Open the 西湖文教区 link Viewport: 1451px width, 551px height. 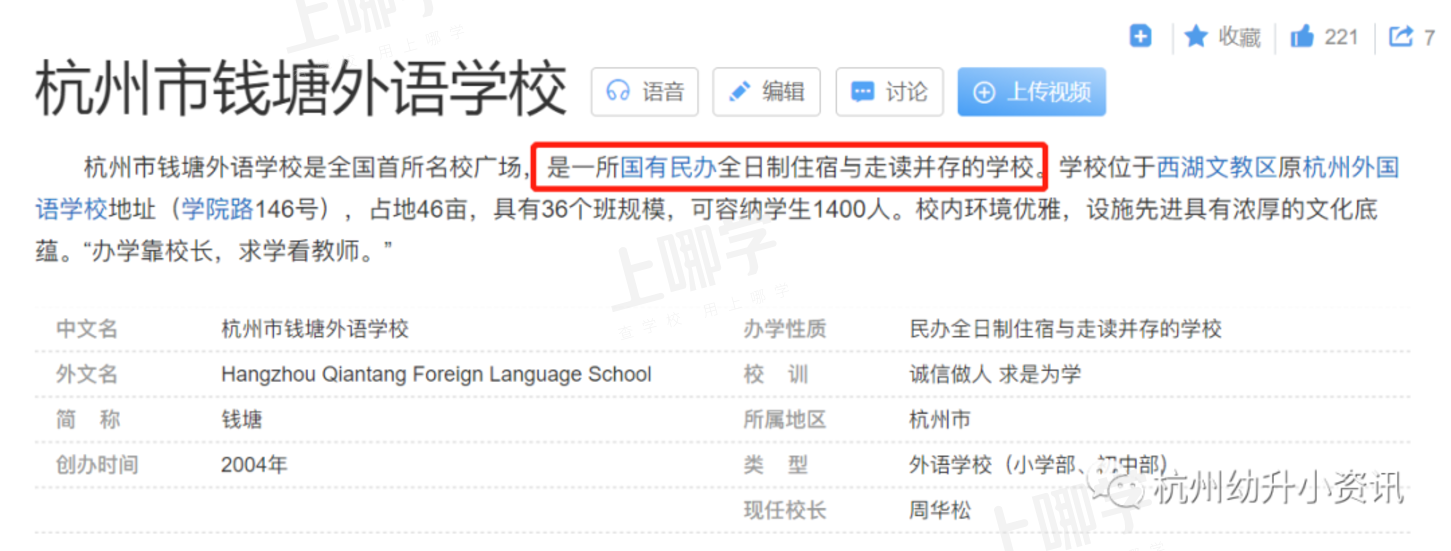pyautogui.click(x=1218, y=166)
